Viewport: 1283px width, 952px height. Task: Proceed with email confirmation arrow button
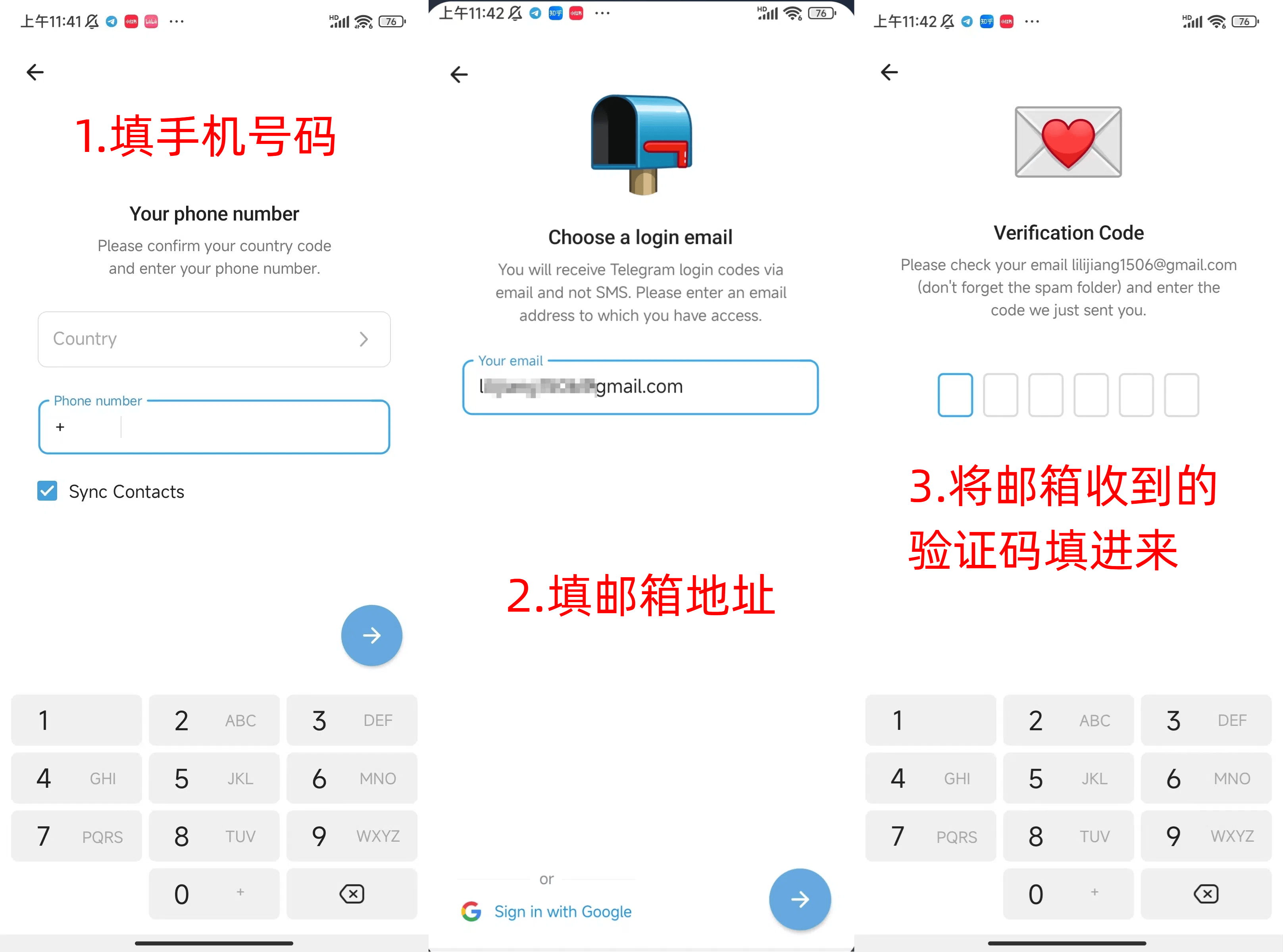(x=801, y=899)
